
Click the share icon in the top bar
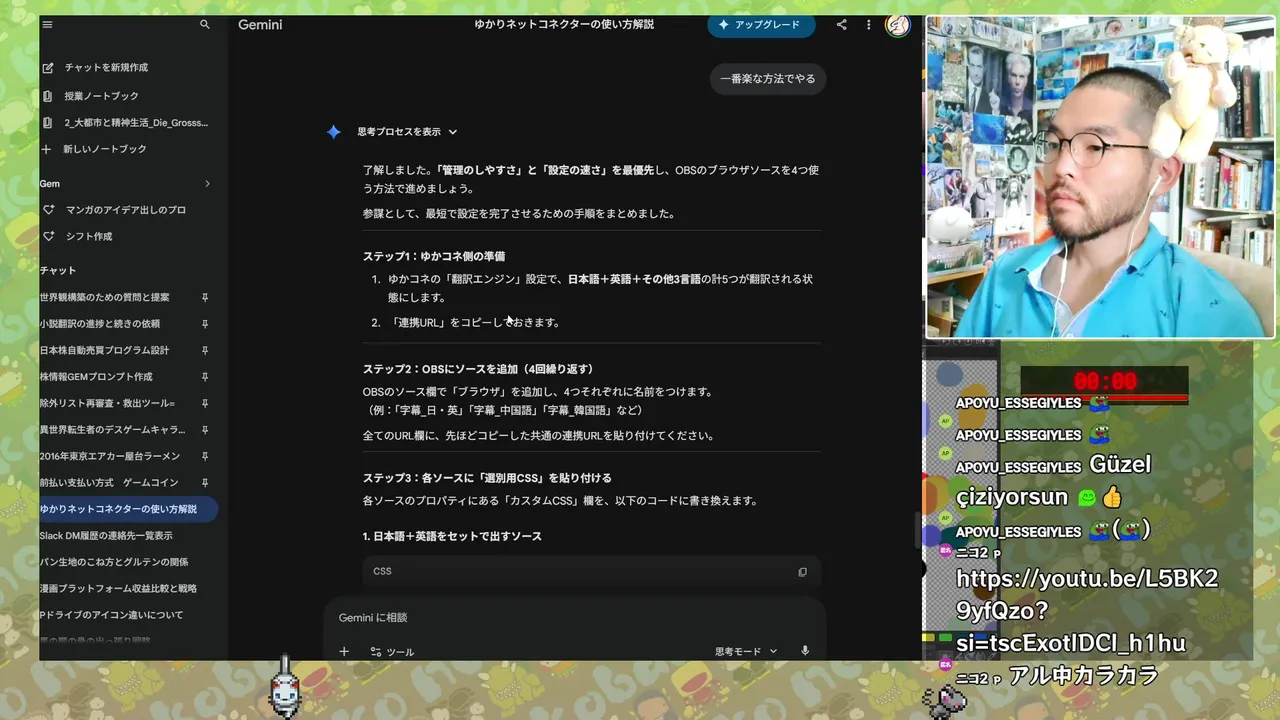coord(841,25)
